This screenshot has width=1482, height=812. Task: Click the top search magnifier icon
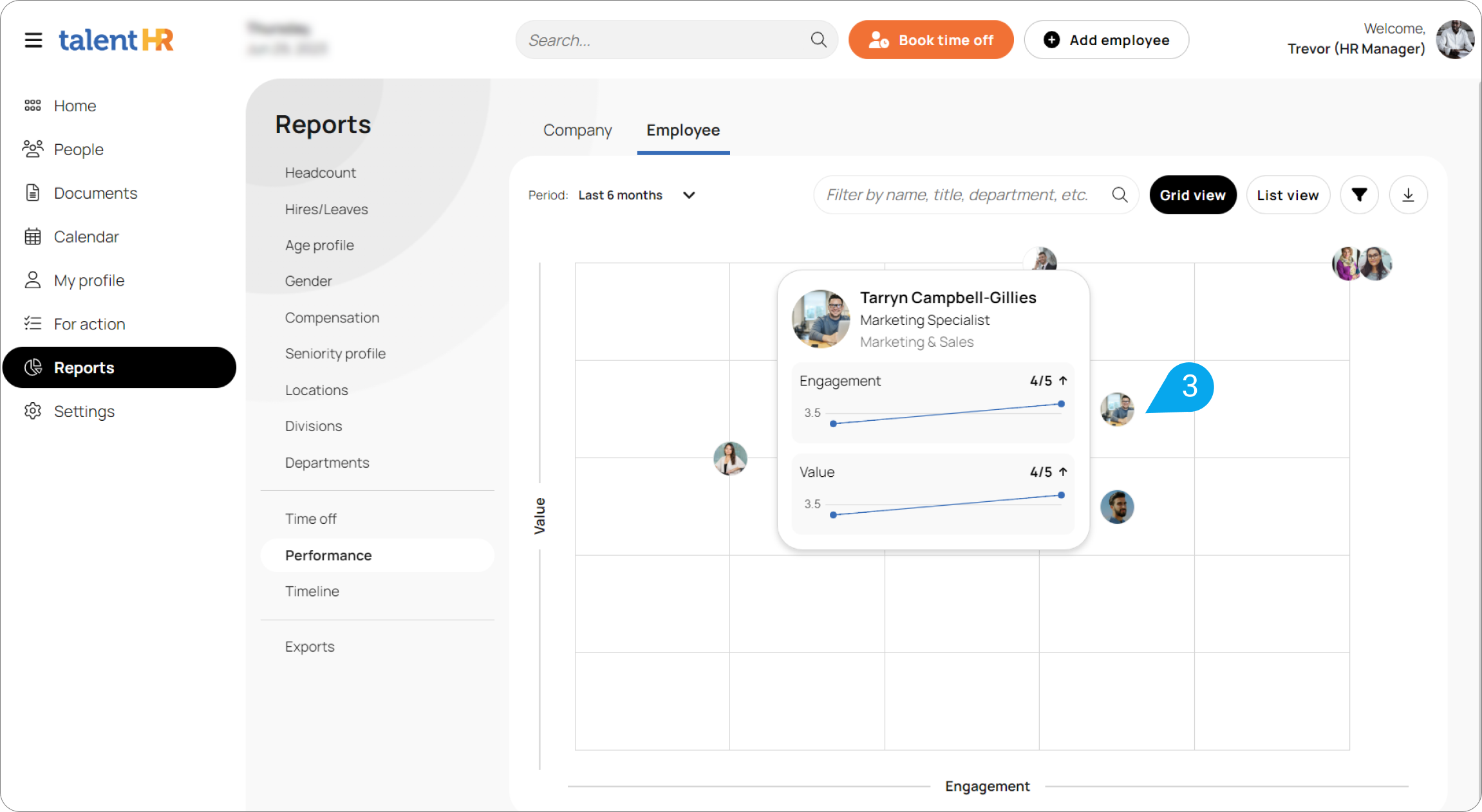pos(818,40)
